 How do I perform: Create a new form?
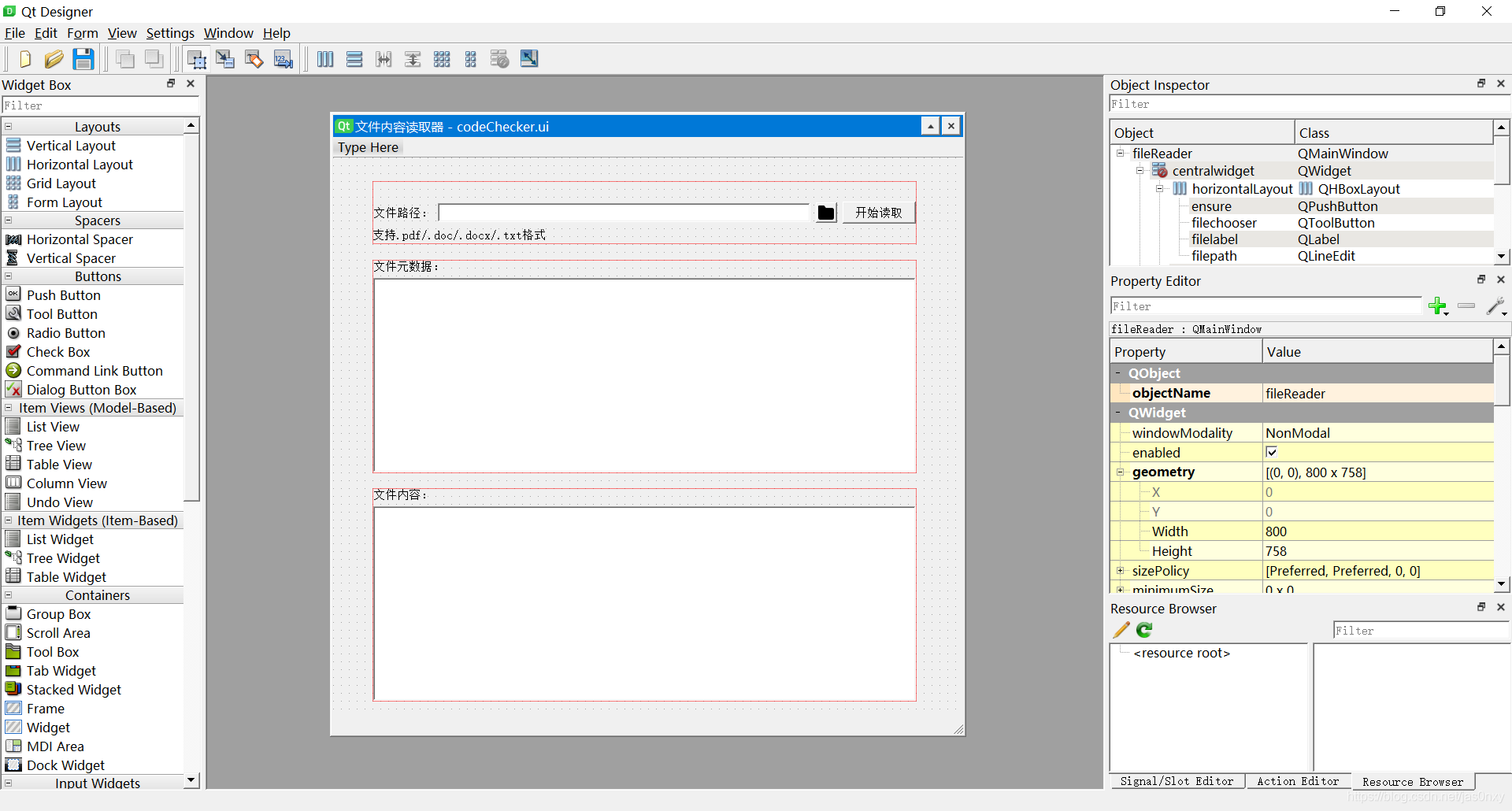point(24,58)
